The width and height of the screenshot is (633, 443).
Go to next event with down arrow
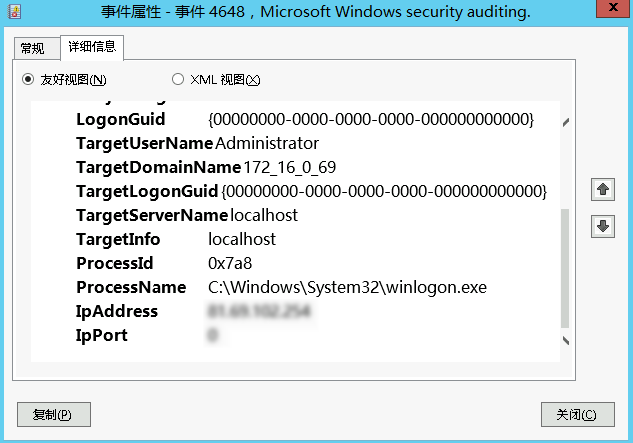point(603,226)
